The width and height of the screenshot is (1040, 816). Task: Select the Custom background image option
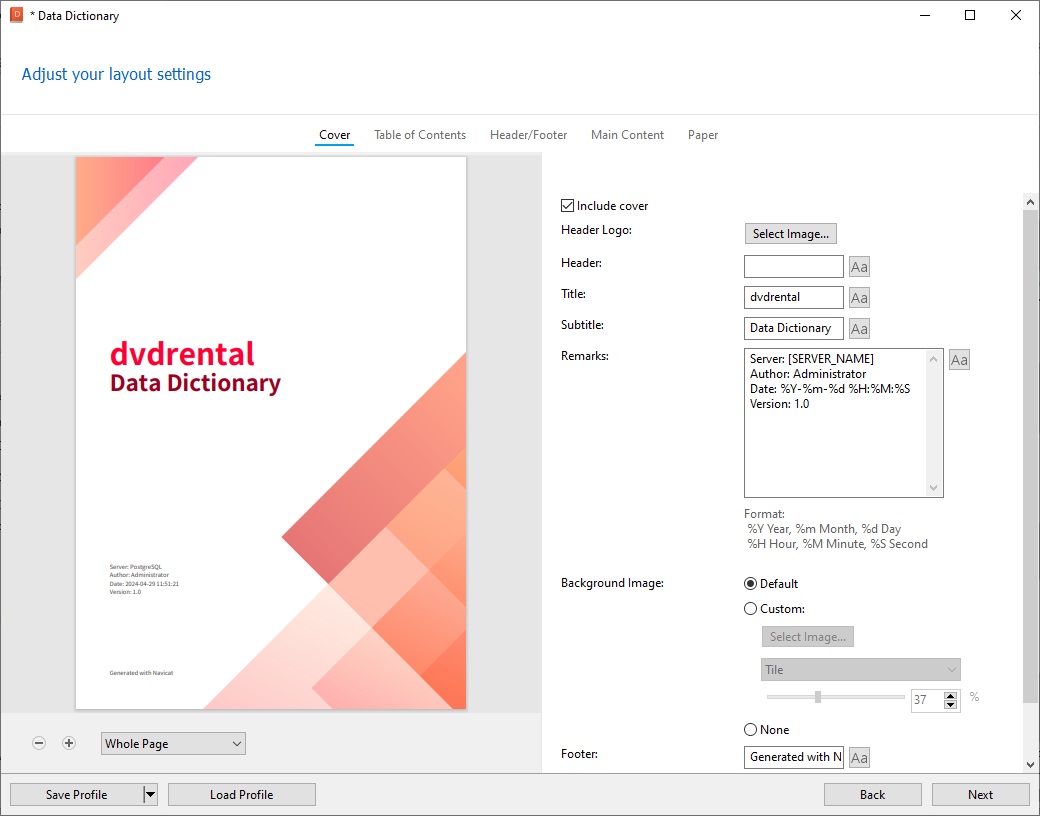[751, 609]
